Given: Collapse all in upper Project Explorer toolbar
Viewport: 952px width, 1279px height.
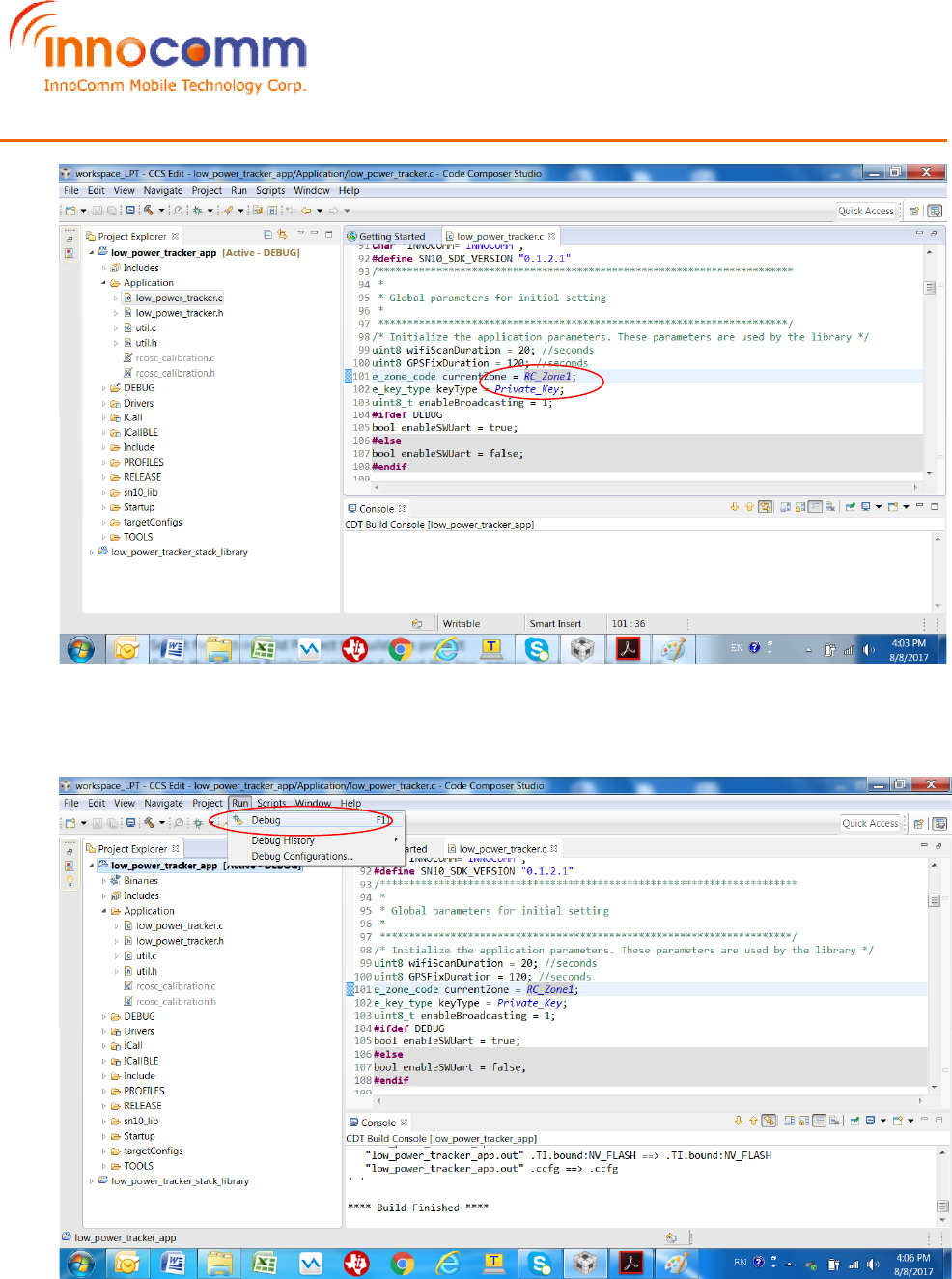Looking at the screenshot, I should (267, 235).
